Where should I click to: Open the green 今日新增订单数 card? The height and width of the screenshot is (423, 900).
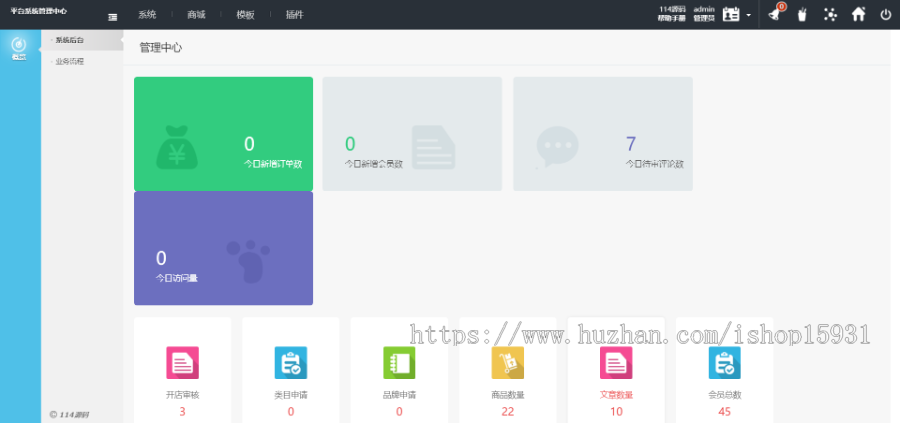click(x=223, y=134)
